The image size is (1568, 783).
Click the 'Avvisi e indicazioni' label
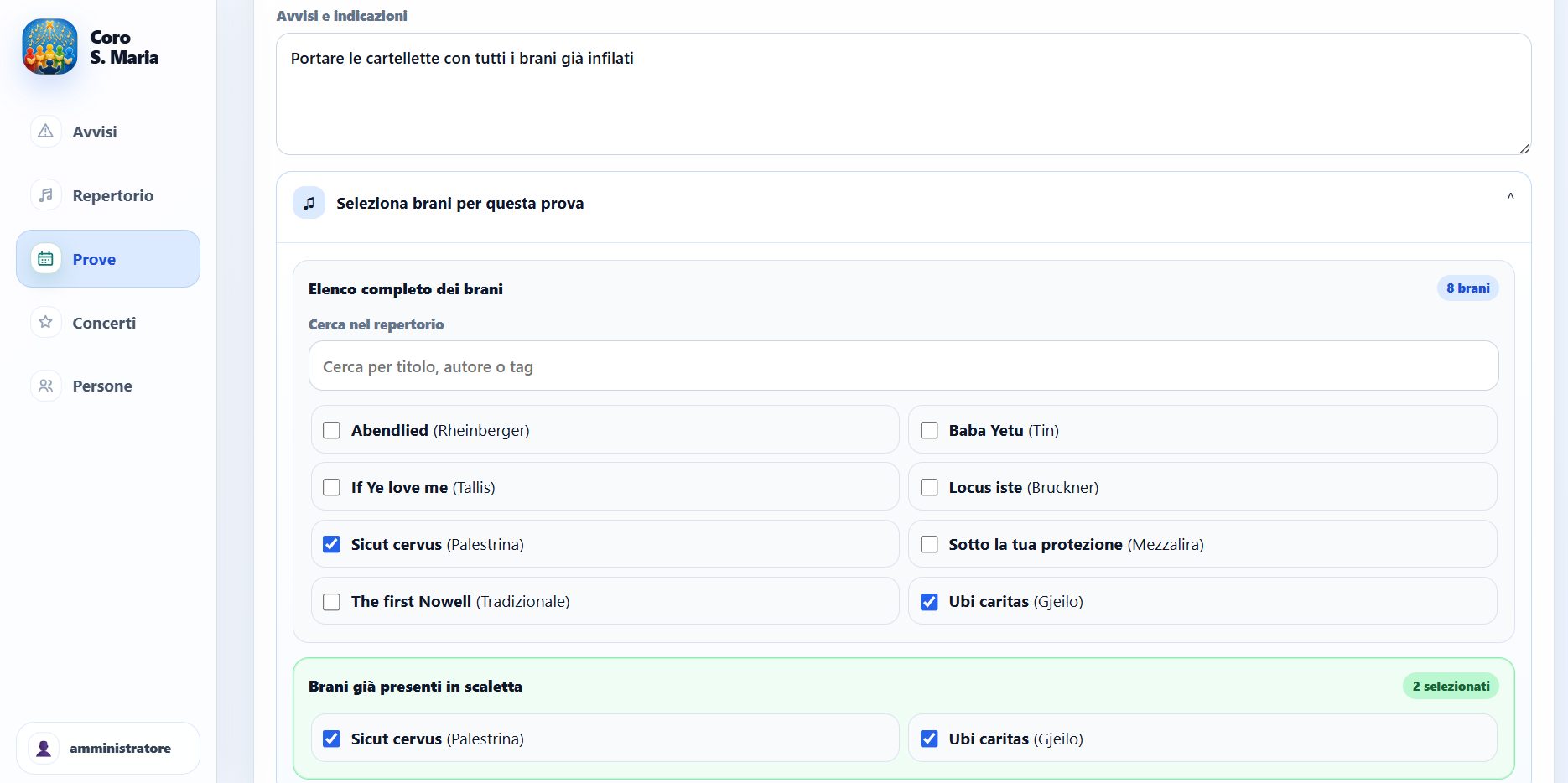click(x=341, y=16)
